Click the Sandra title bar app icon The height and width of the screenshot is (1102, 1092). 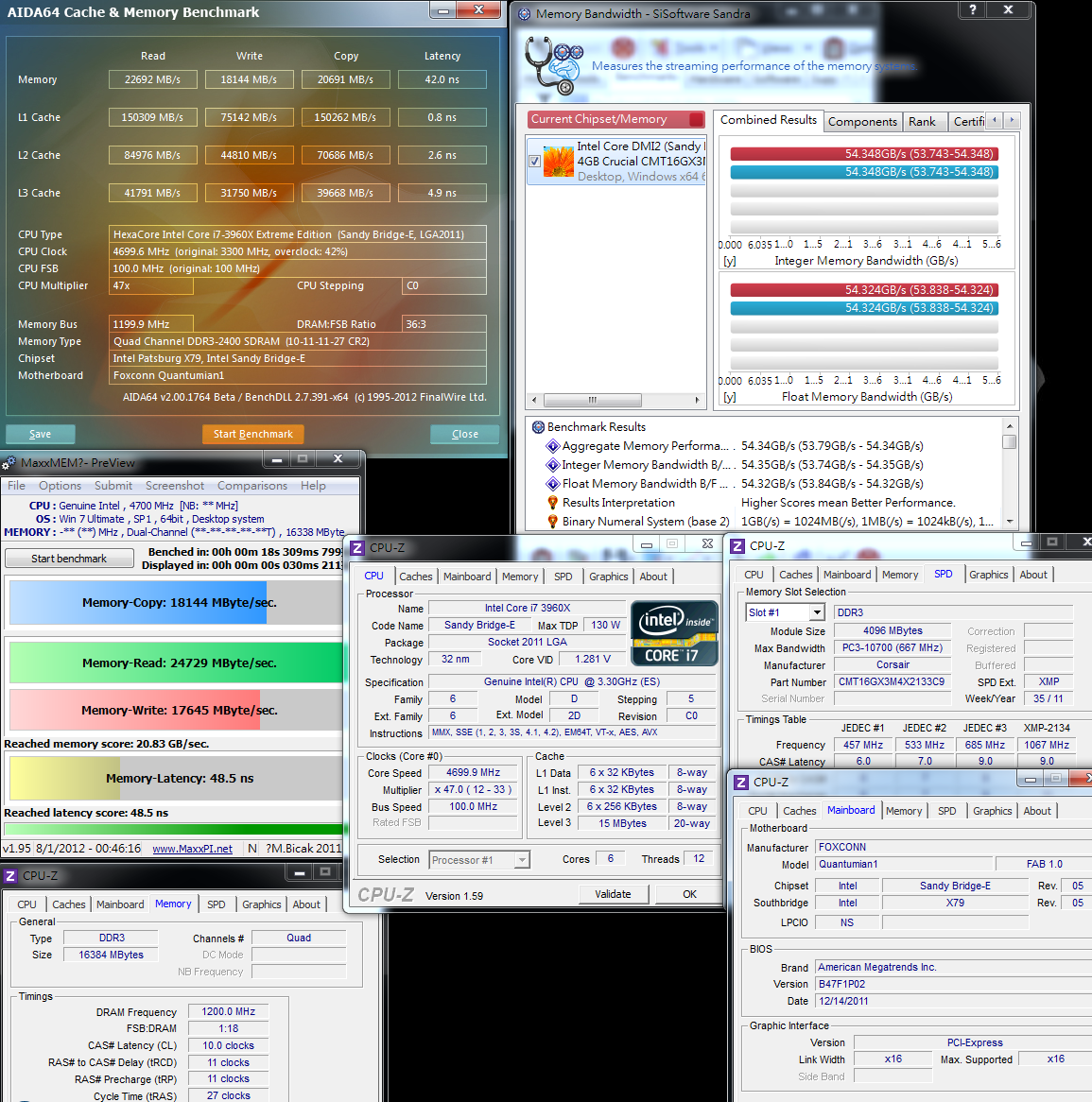pos(525,13)
